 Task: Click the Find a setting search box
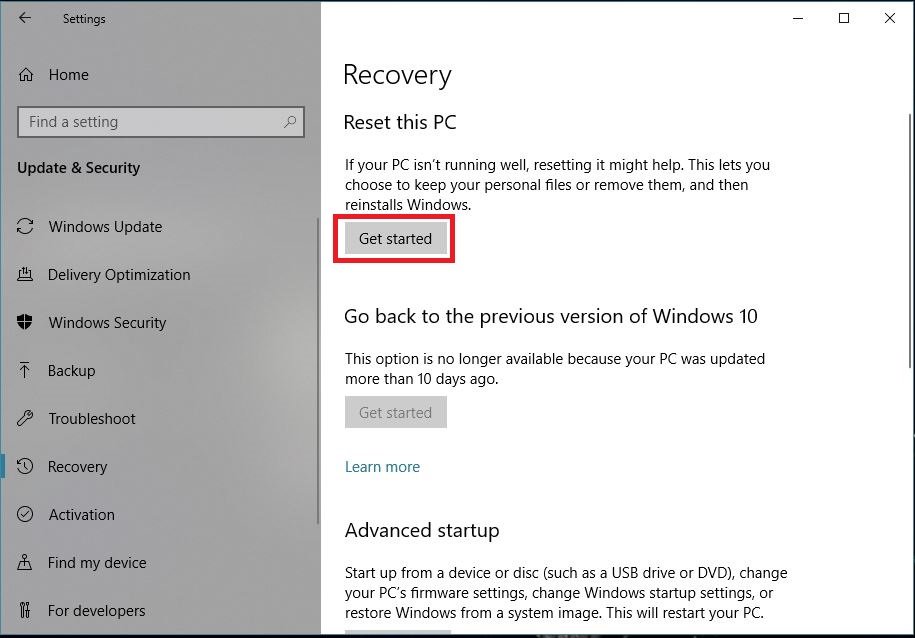coord(150,122)
